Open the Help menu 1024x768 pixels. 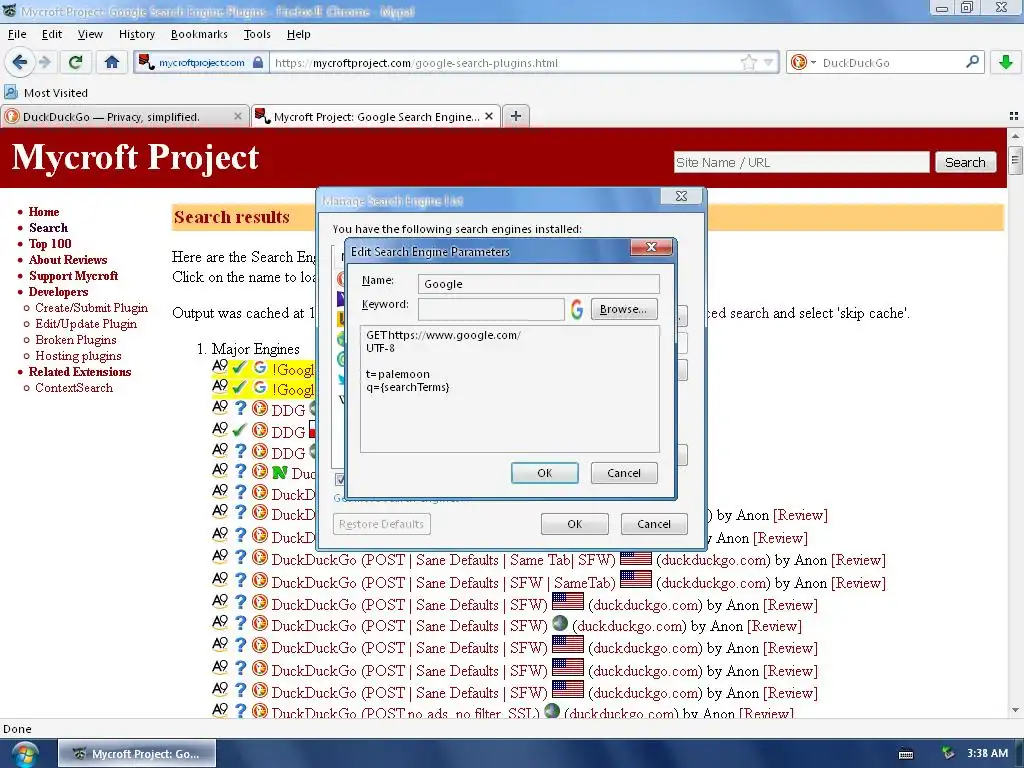coord(298,34)
